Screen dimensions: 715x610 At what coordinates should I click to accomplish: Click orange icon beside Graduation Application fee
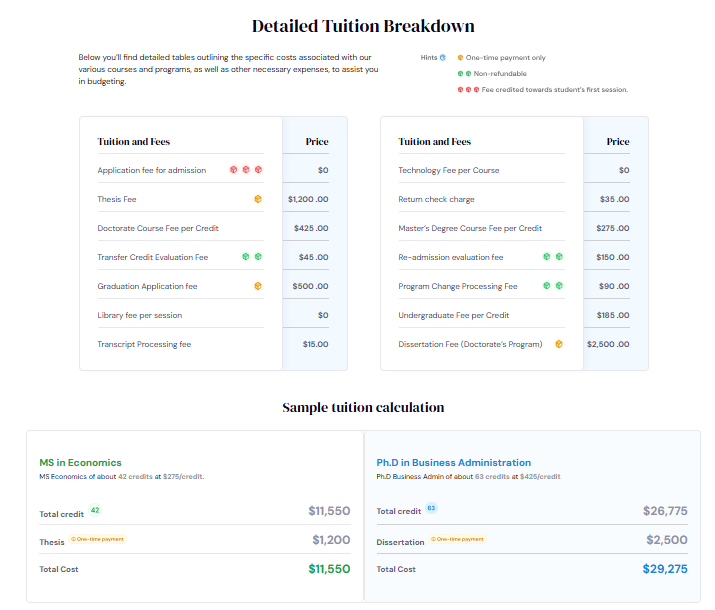[x=257, y=286]
